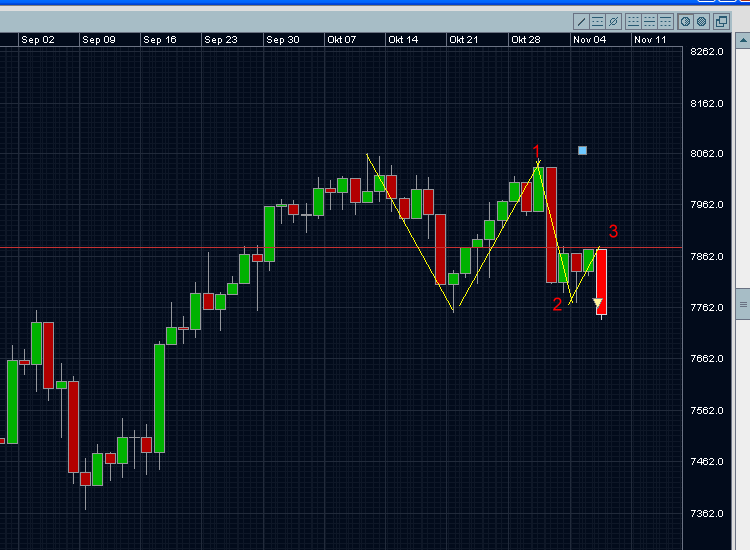
Task: Click the overlapping windows detach icon
Action: tap(721, 22)
